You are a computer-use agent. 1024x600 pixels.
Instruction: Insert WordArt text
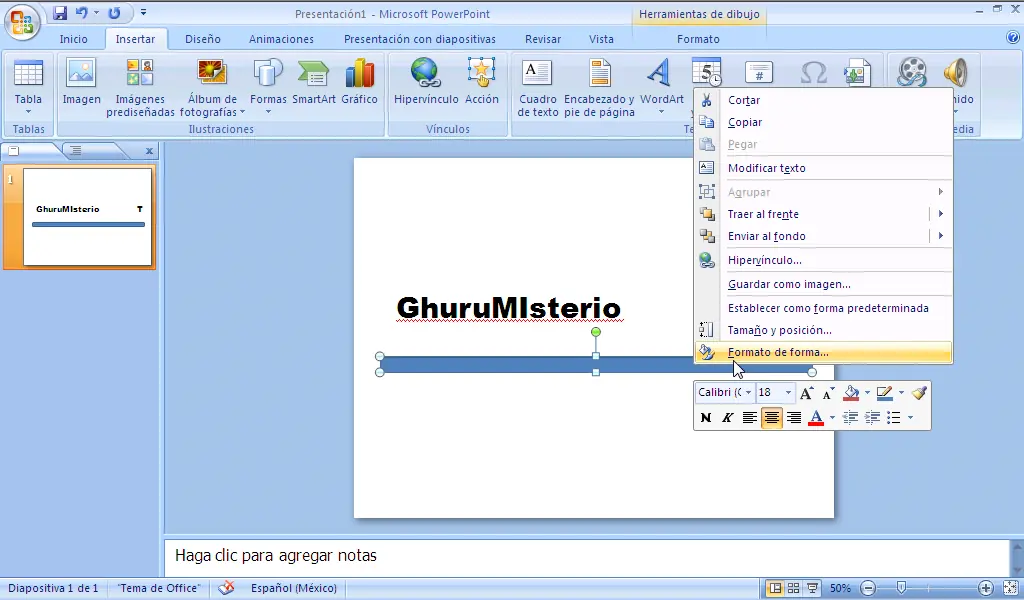coord(662,86)
